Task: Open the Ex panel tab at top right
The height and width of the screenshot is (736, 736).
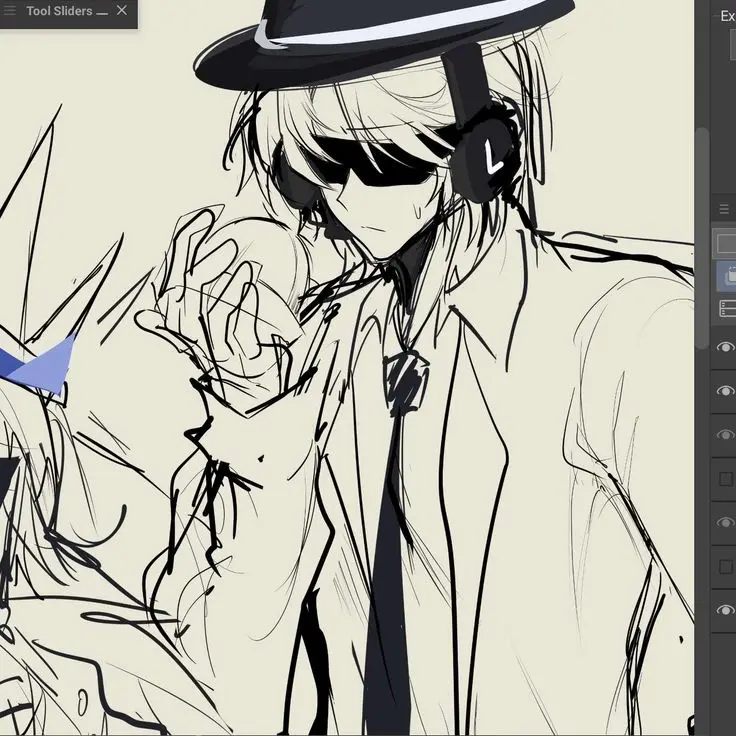Action: [727, 16]
